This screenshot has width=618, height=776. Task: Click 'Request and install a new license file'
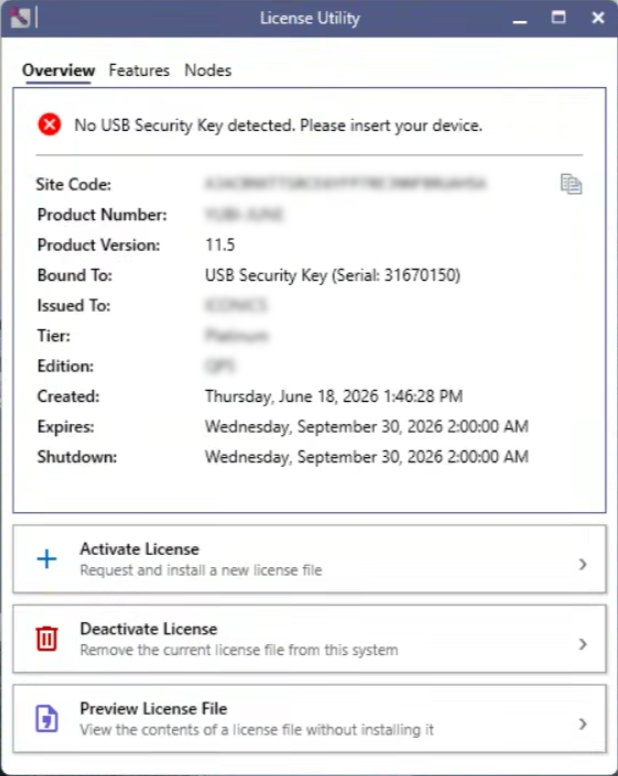click(201, 570)
